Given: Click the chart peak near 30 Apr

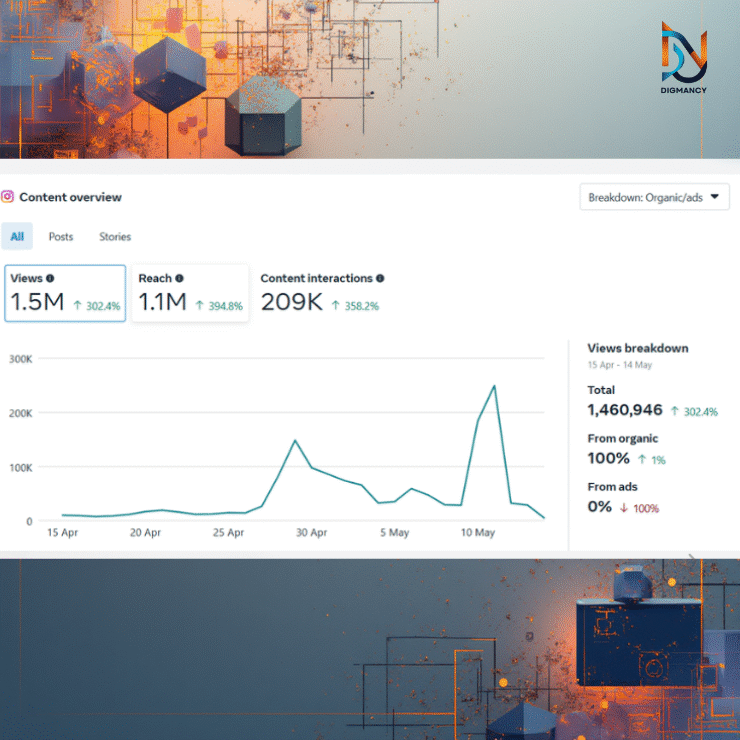Looking at the screenshot, I should (x=295, y=440).
